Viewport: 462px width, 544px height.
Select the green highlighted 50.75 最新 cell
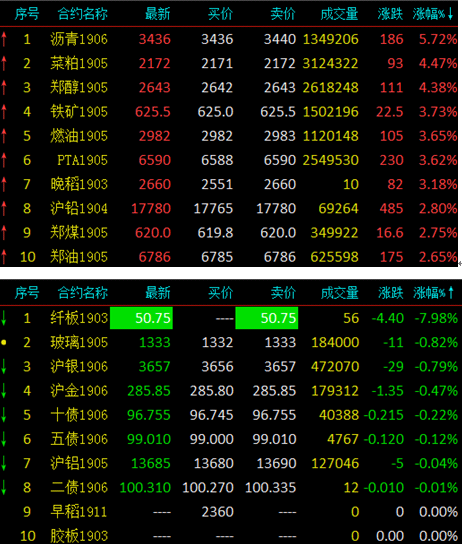tap(141, 318)
